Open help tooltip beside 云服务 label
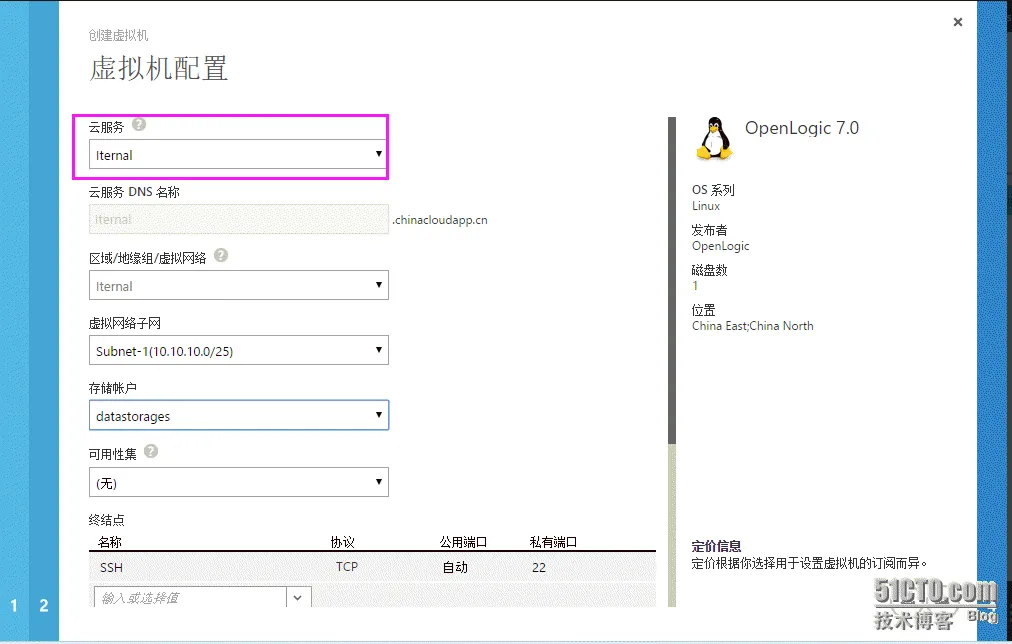 (139, 125)
